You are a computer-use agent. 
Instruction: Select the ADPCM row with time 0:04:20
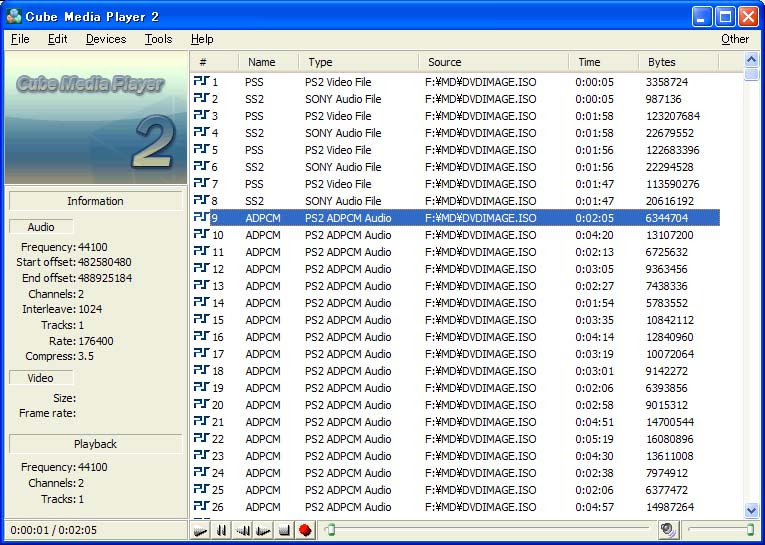[x=456, y=235]
